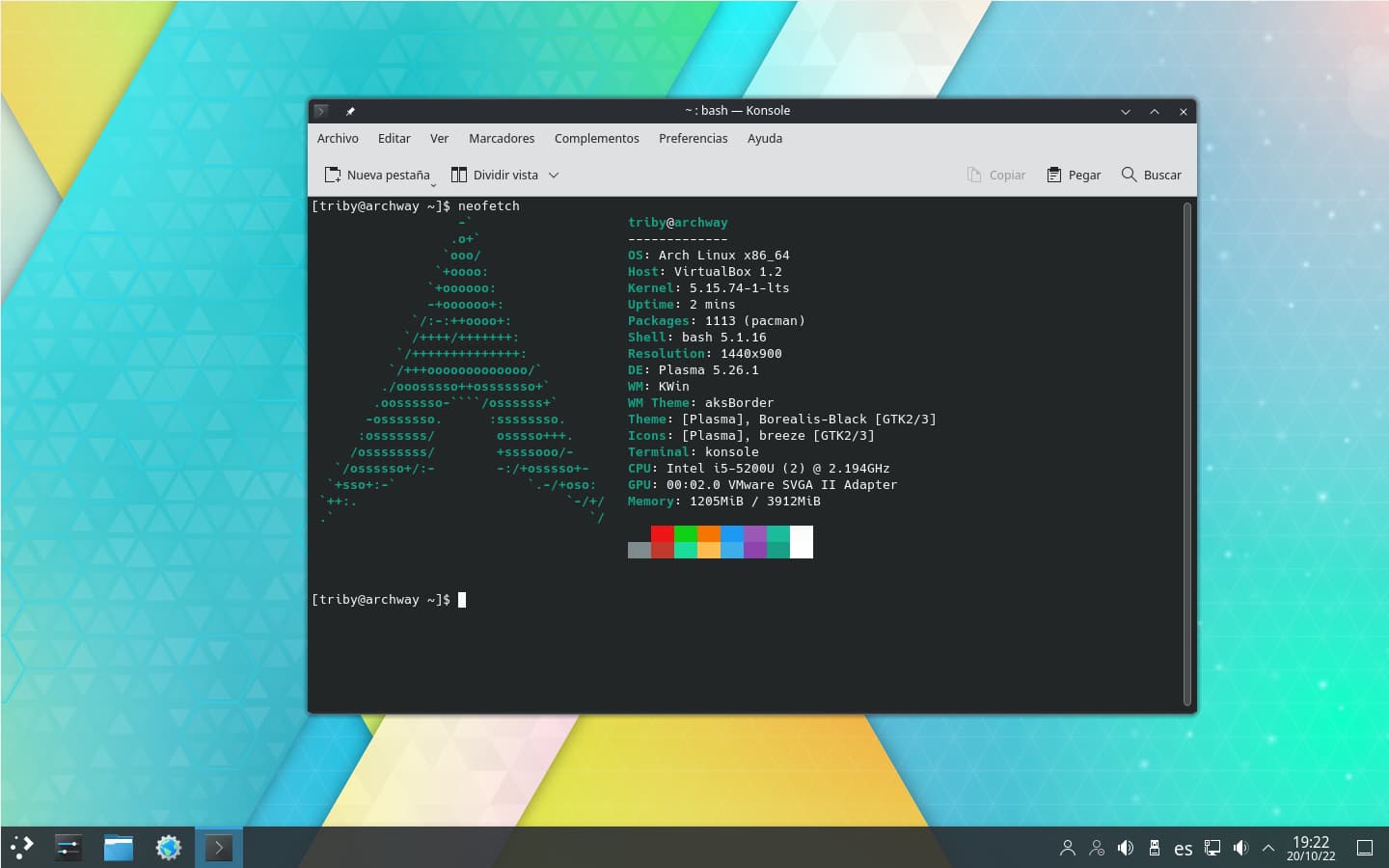Click the volume icon beside the tray expander arrow

(1240, 848)
